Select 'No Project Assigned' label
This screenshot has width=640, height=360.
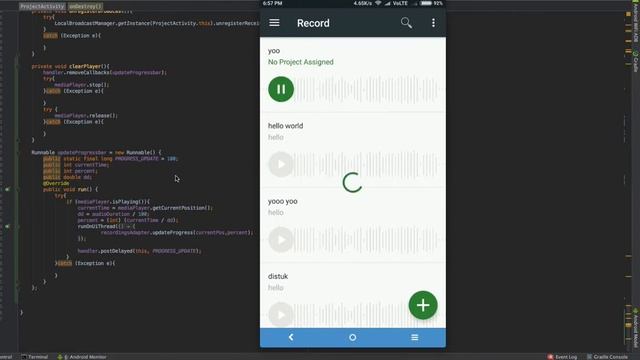[301, 62]
